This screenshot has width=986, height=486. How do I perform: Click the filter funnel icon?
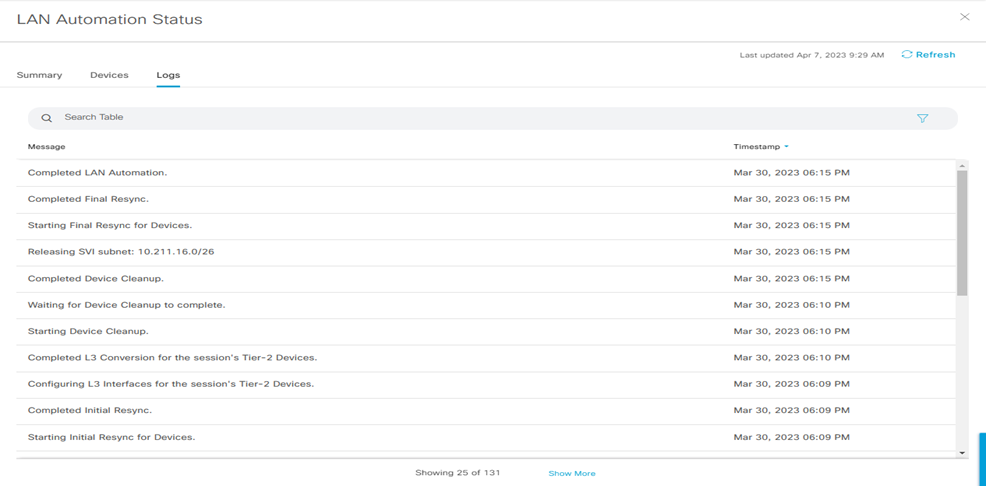(922, 118)
